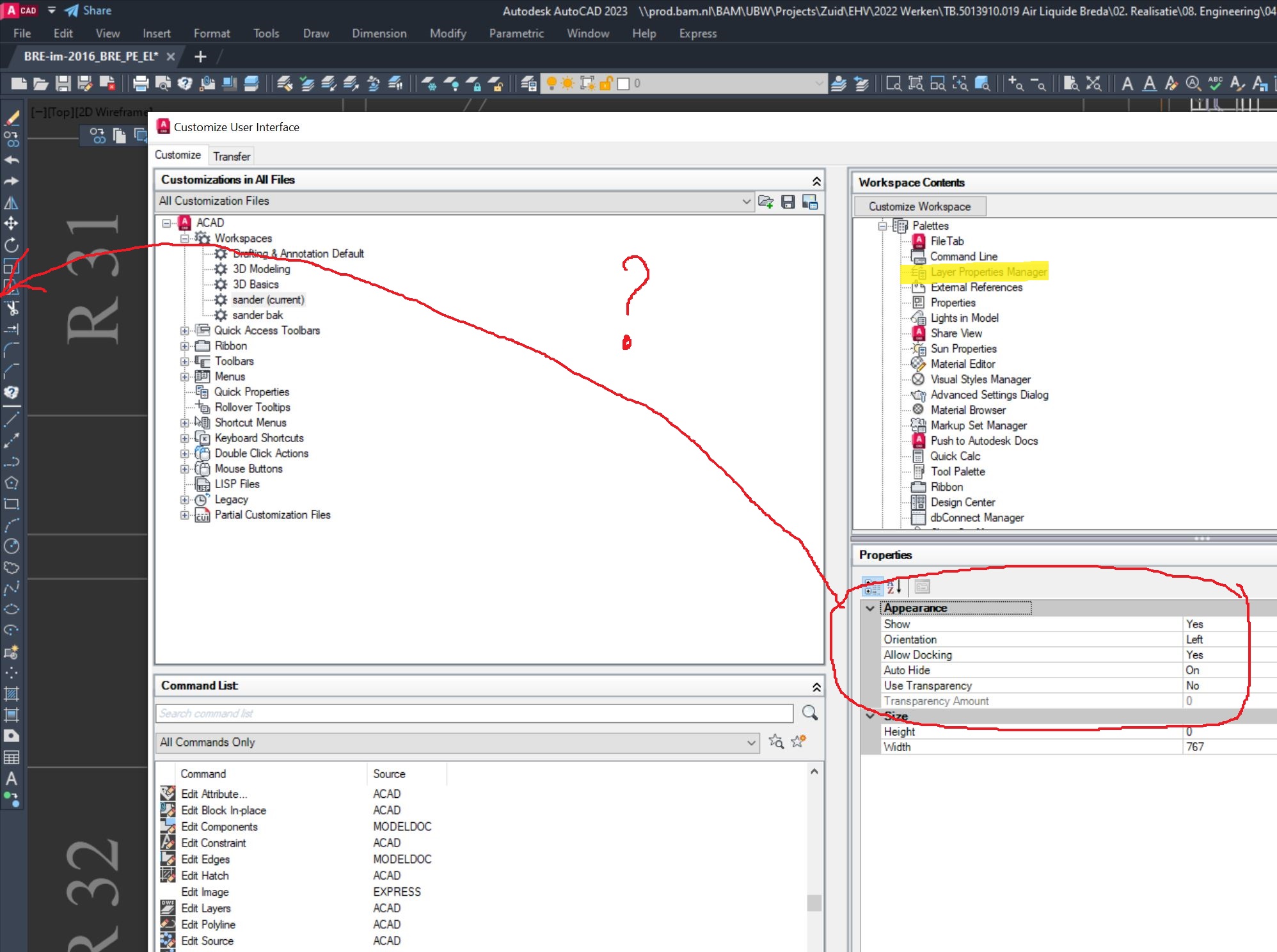Screen dimensions: 1277x952
Task: Click the command list vertical scrollbar thumb
Action: (x=814, y=903)
